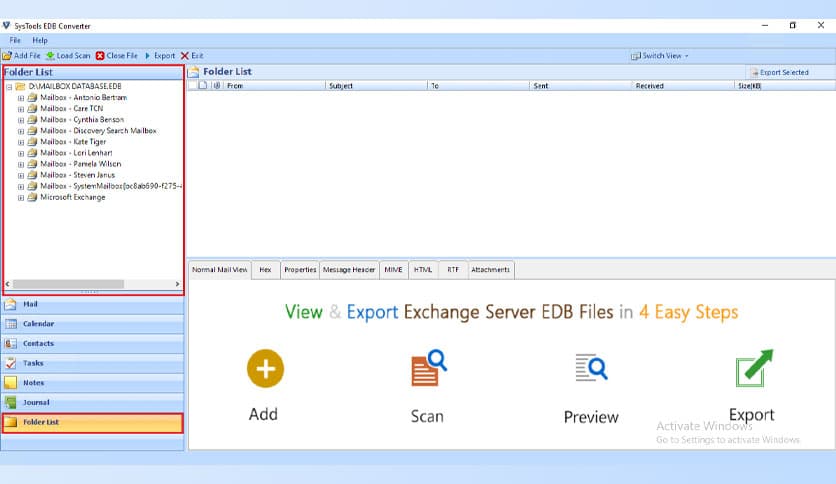Switch to the RTF tab
Viewport: 836px width, 484px height.
click(453, 270)
